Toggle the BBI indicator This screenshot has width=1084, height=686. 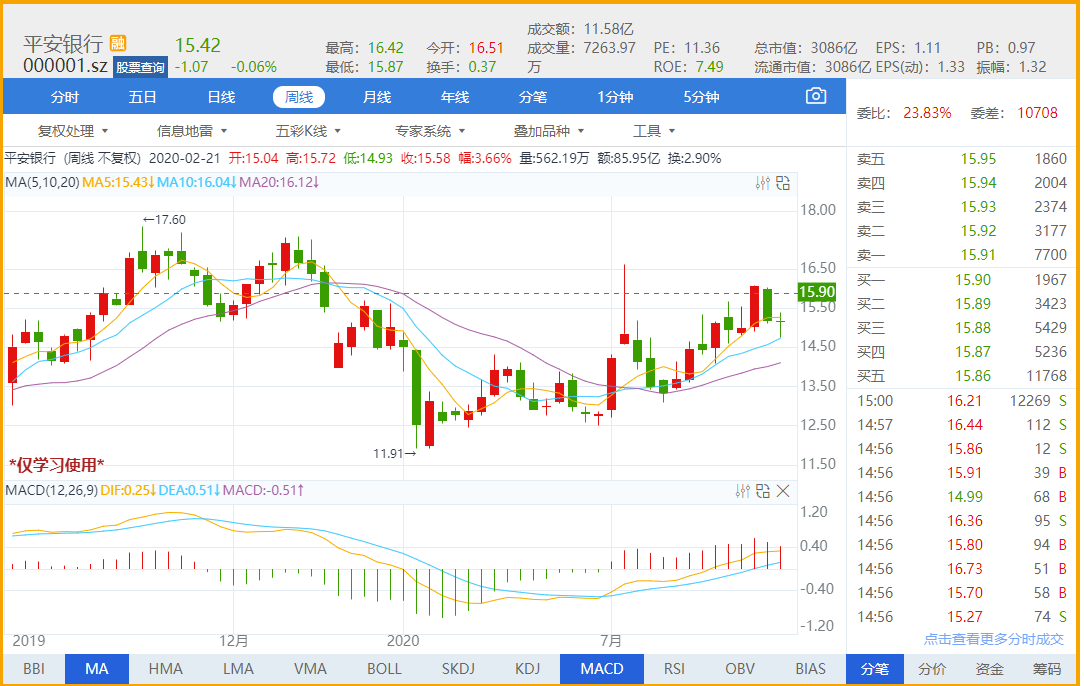click(34, 669)
